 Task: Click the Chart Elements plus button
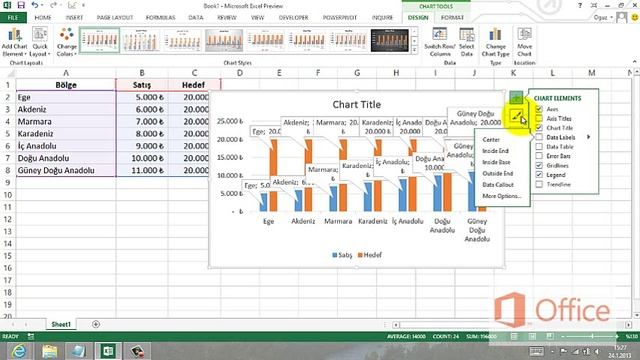click(516, 98)
